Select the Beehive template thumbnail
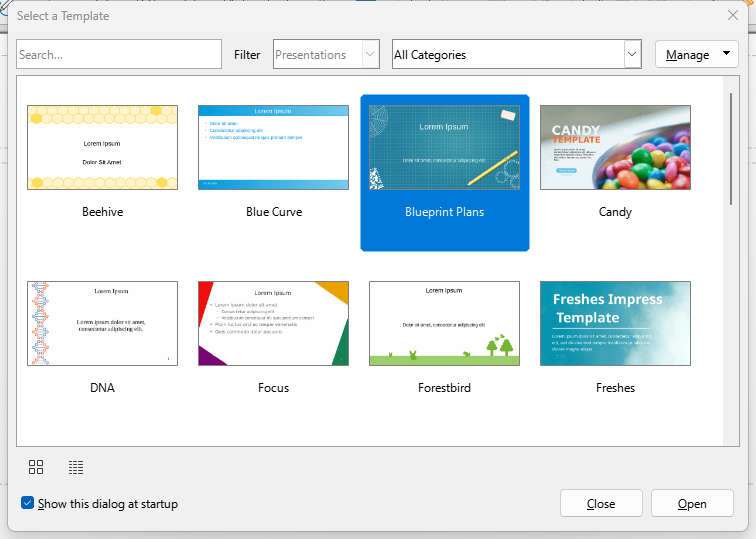The image size is (756, 539). coord(102,147)
